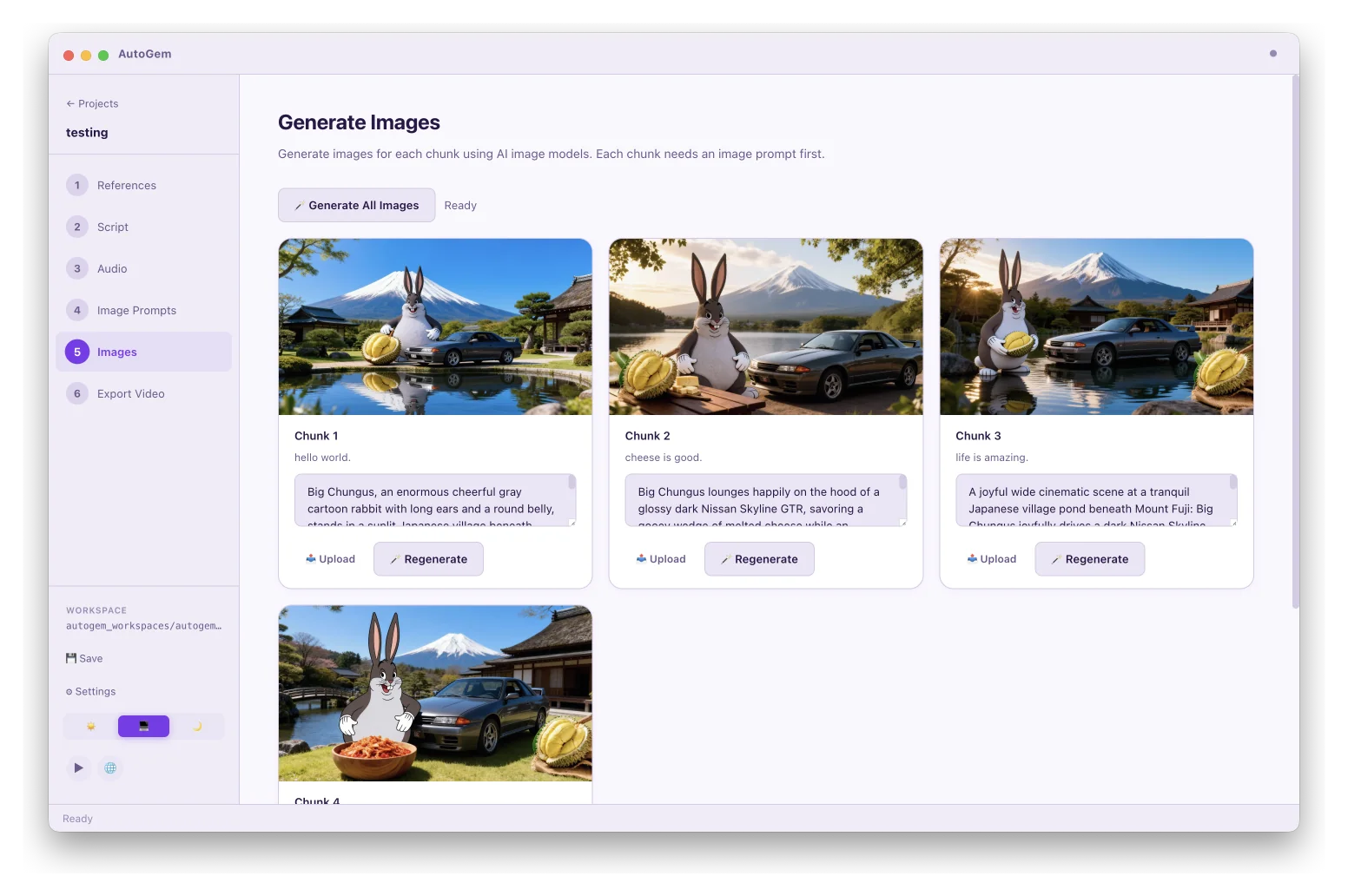Click the 'Chunk 2' card title
The image size is (1348, 896).
pos(648,436)
